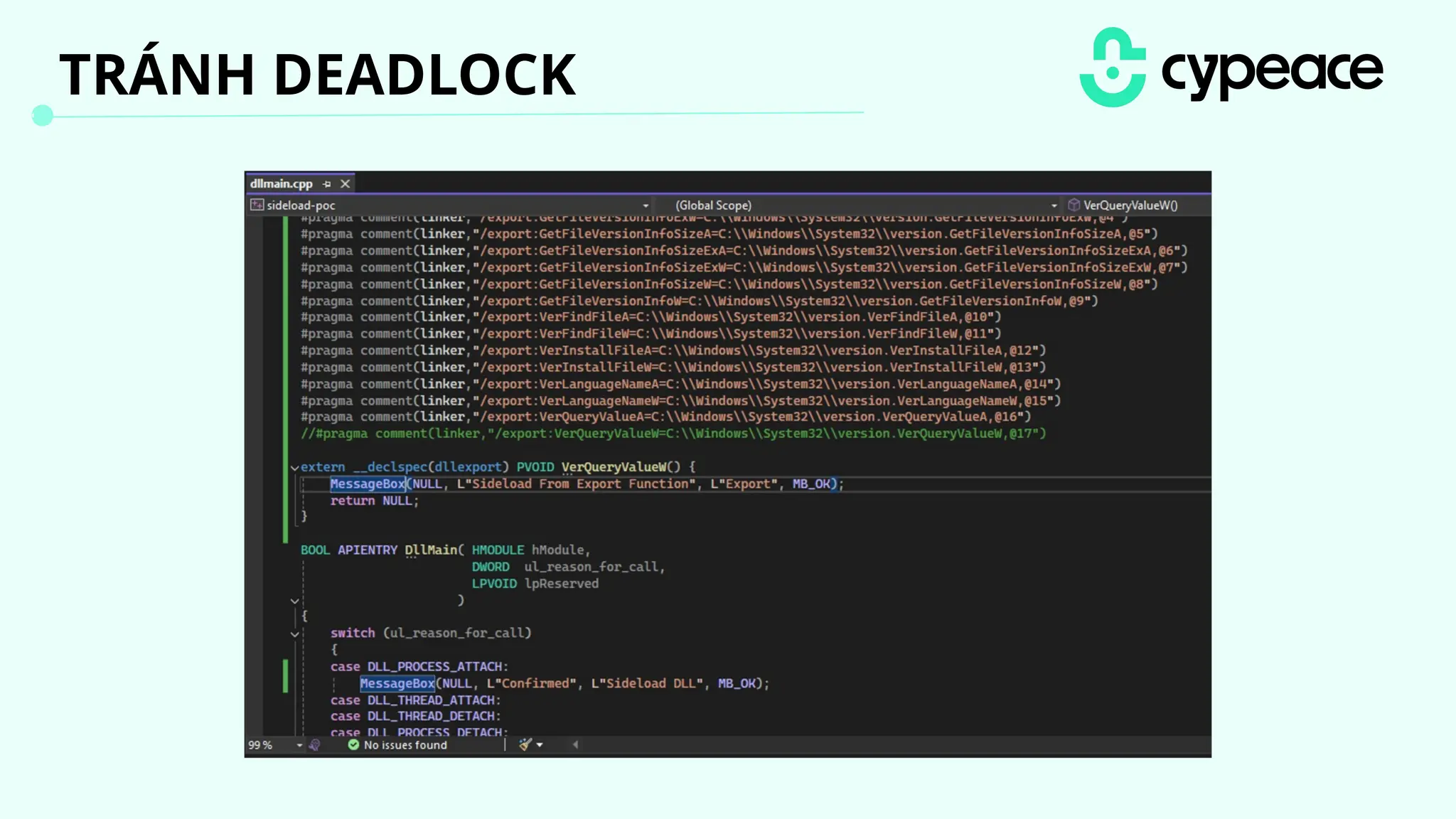The width and height of the screenshot is (1456, 819).
Task: Click the pragma line exporting VerFindFileA
Action: coord(651,317)
